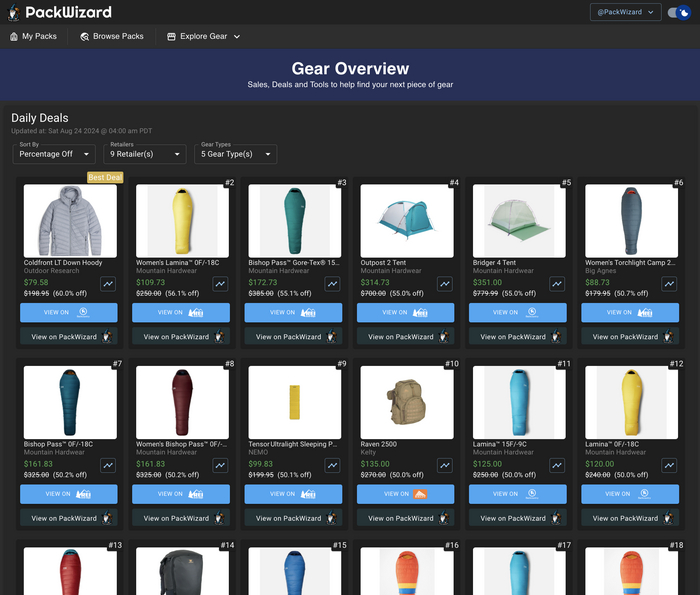Open price trend icon for Raven 2500
The width and height of the screenshot is (700, 595).
[x=445, y=466]
